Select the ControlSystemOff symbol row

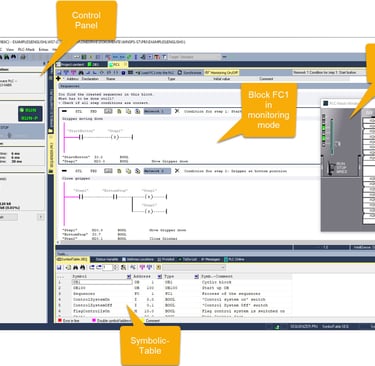pyautogui.click(x=173, y=305)
